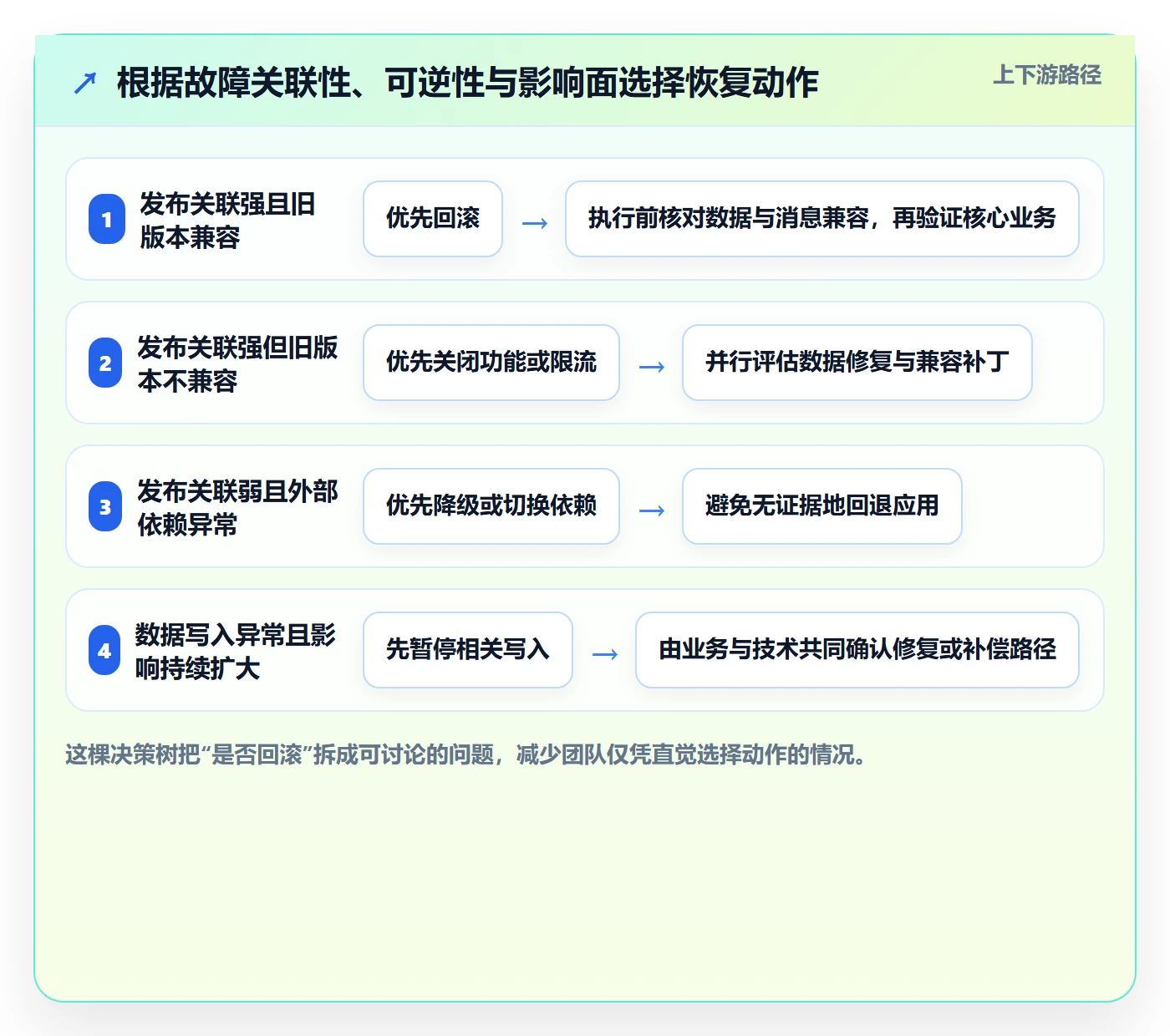
Task: Choose the 先暂停相关写入 action pill
Action: pyautogui.click(x=468, y=650)
